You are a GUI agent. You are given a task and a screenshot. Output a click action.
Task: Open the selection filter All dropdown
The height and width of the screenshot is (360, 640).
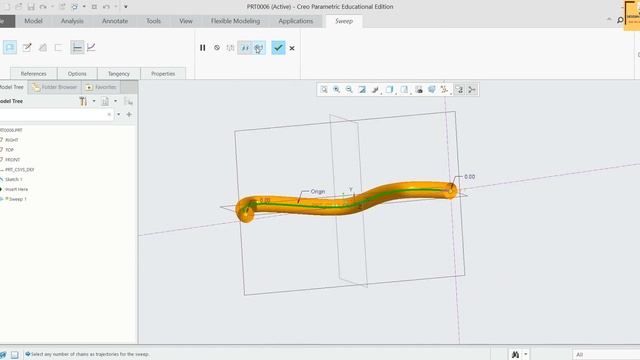pyautogui.click(x=606, y=354)
